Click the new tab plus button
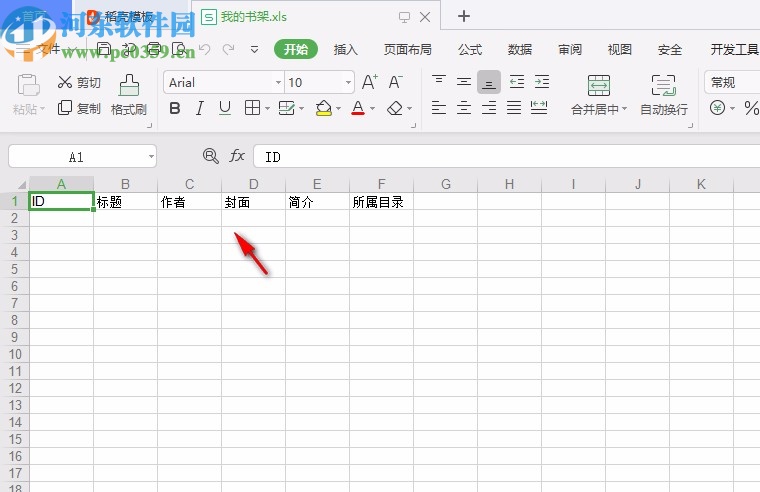This screenshot has height=492, width=760. coord(464,16)
